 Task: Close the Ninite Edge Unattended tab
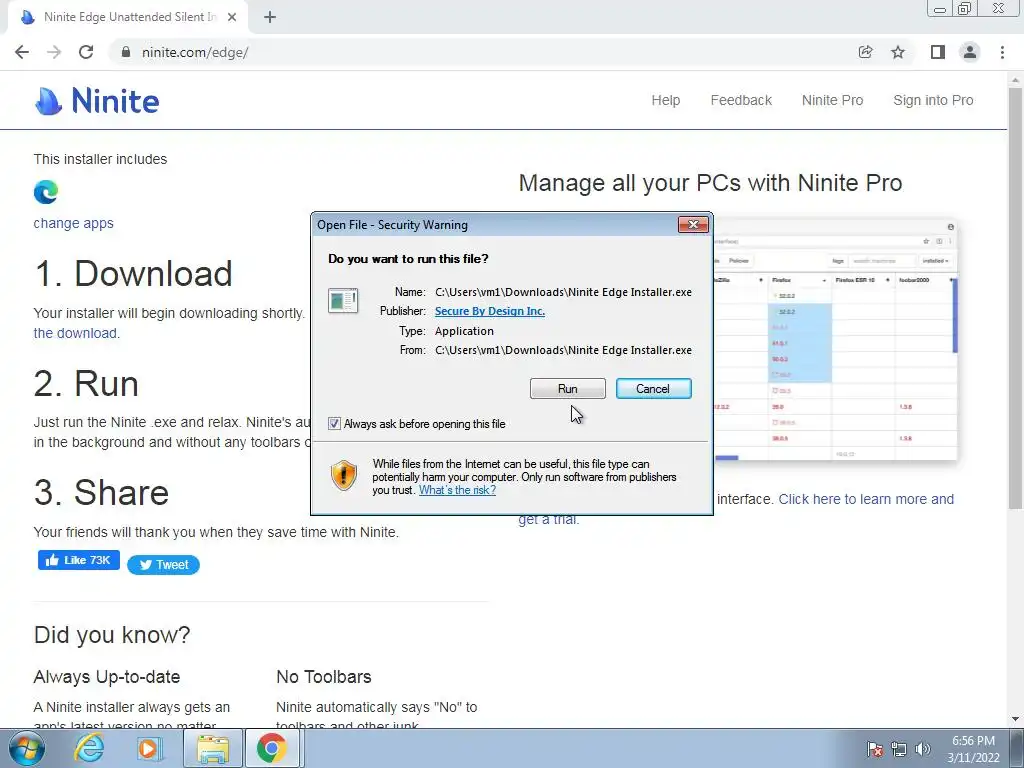[232, 17]
